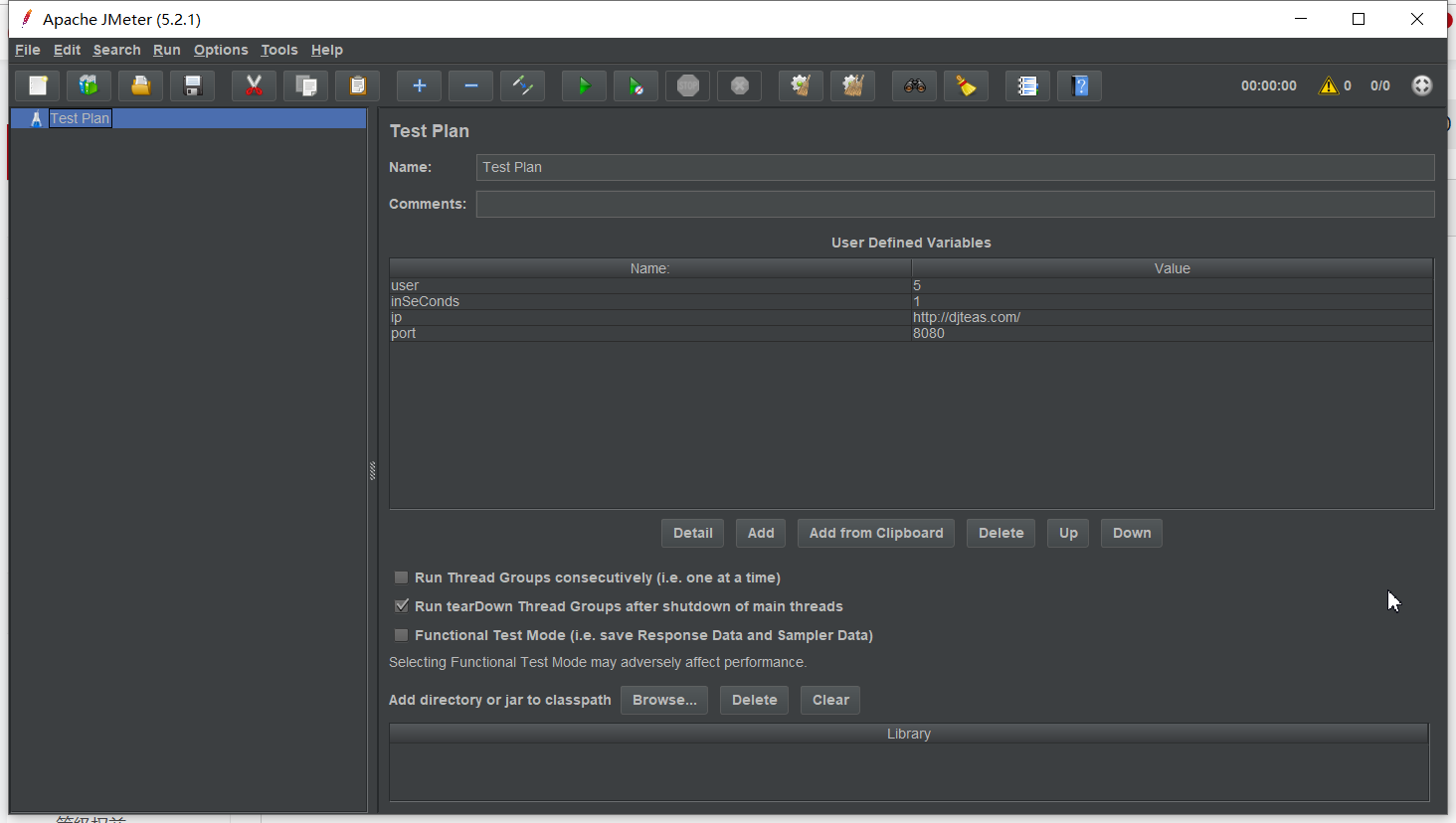1456x823 pixels.
Task: Click the JMeter feather icon in title bar
Action: coord(27,19)
